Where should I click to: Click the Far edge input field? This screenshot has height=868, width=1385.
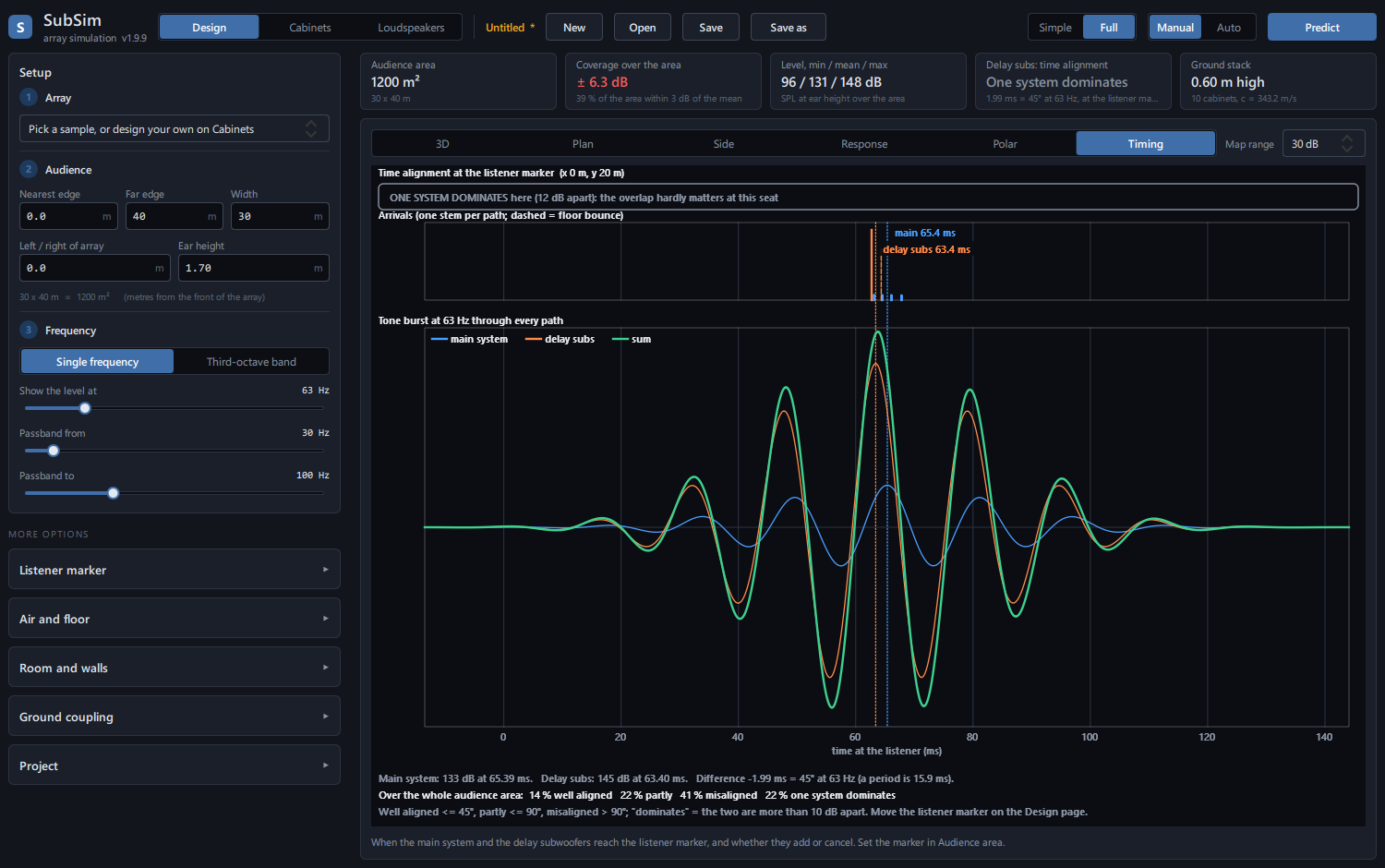175,216
